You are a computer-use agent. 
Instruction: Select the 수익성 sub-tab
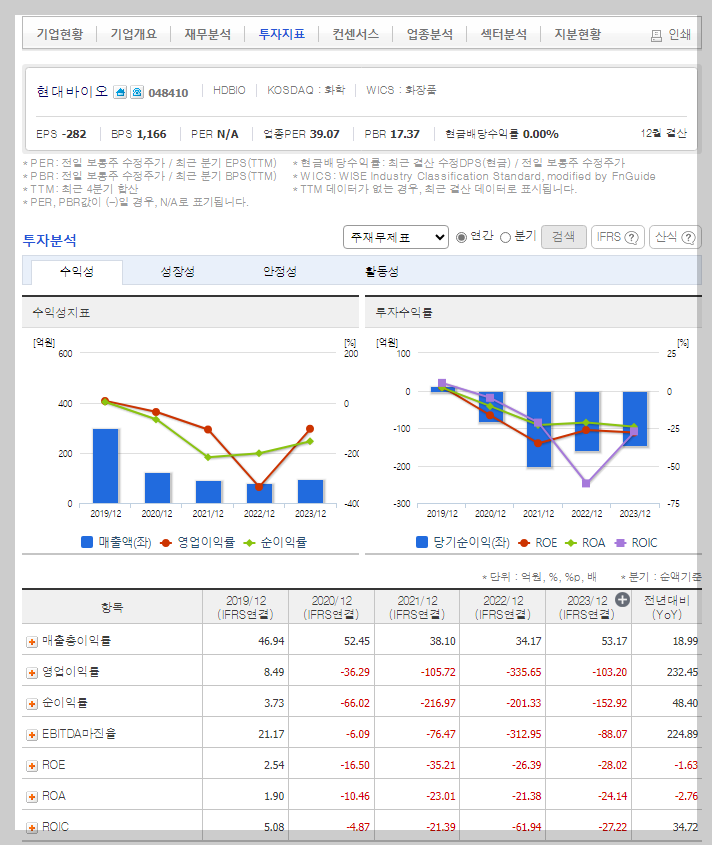pyautogui.click(x=77, y=272)
